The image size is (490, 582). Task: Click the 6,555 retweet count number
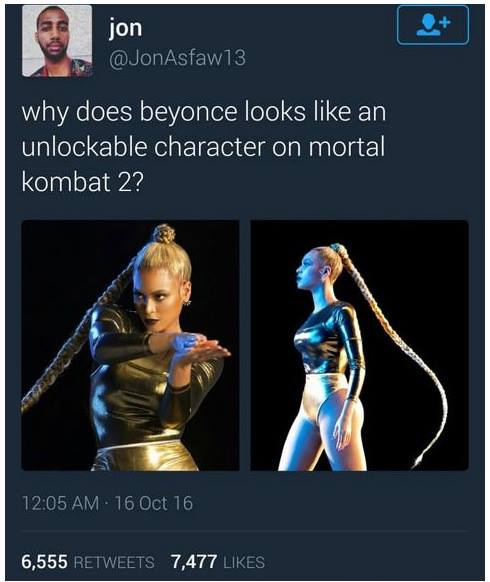[45, 562]
